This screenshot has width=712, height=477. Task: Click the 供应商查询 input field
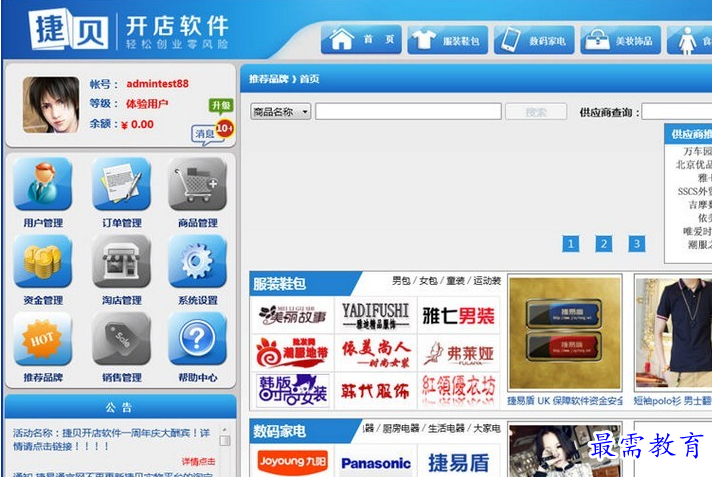pyautogui.click(x=677, y=112)
